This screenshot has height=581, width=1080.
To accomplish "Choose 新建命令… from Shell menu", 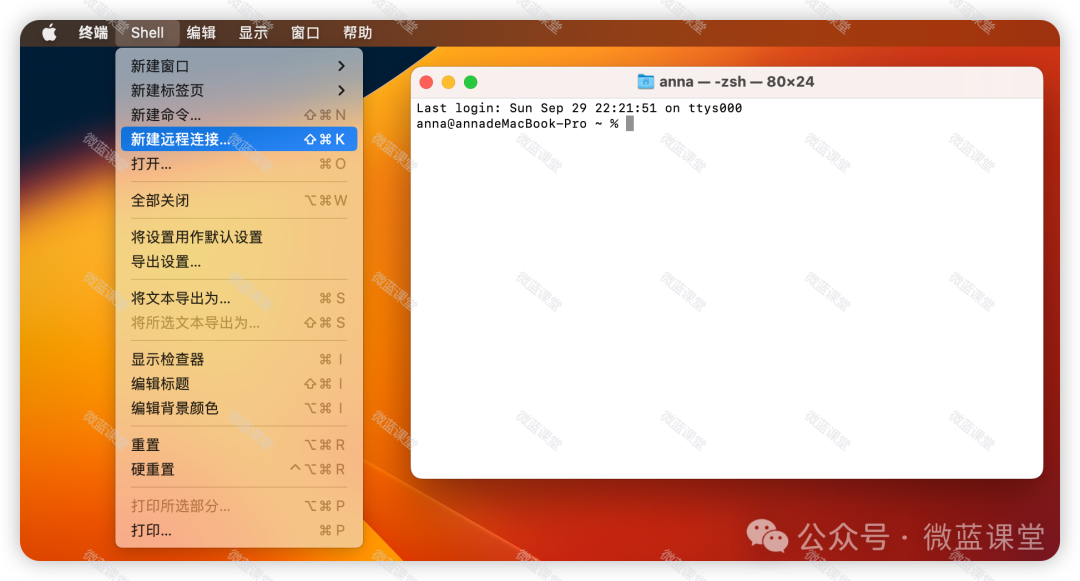I will (239, 115).
